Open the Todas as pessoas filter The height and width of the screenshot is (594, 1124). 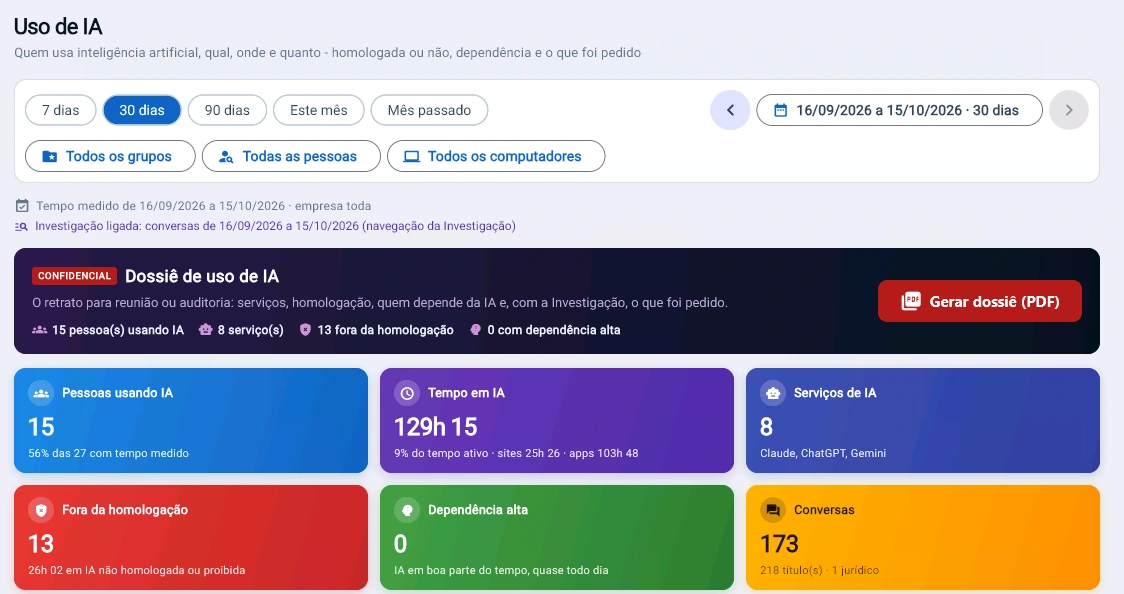click(x=291, y=156)
